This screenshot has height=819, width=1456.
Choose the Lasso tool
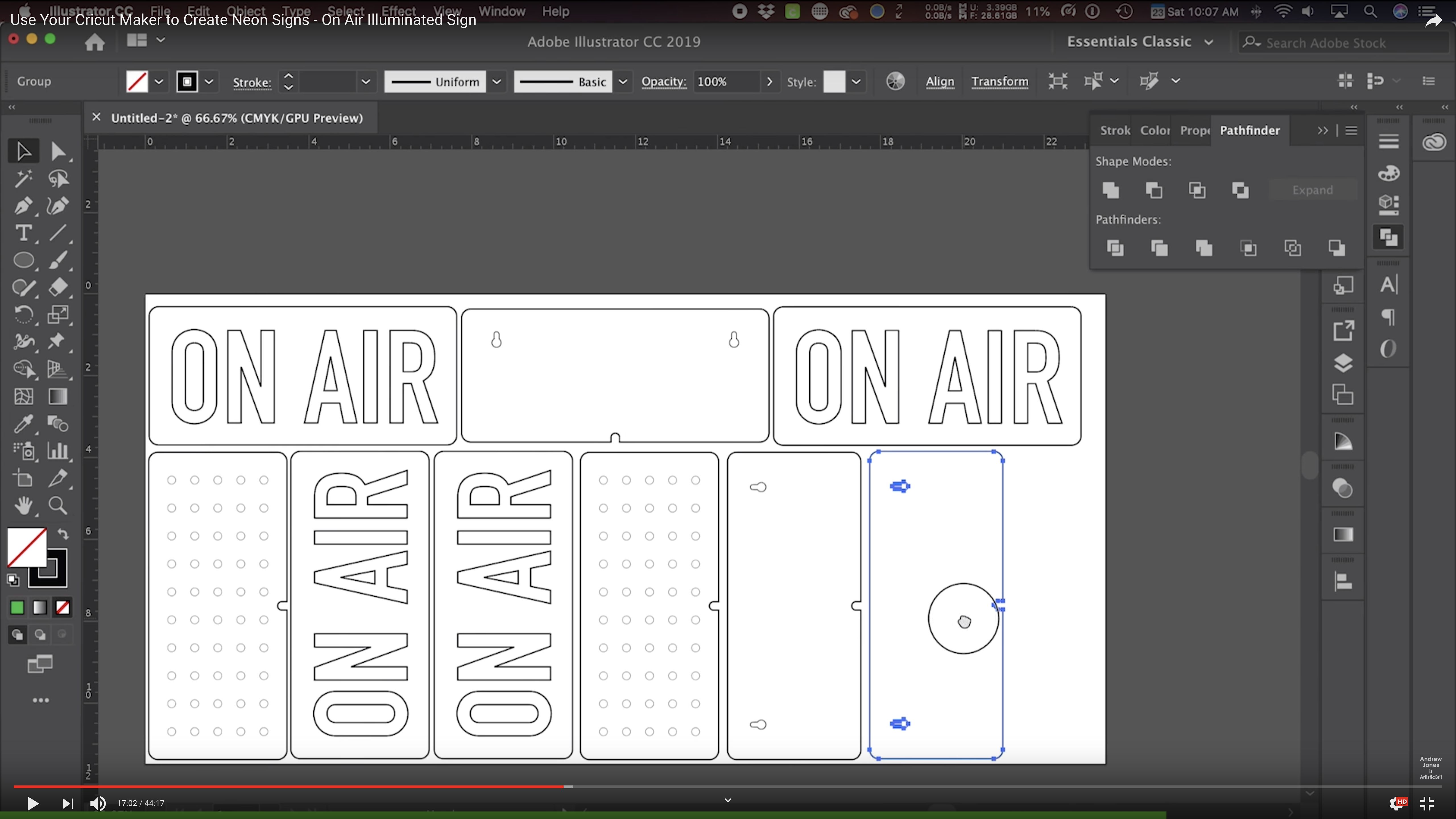[58, 179]
